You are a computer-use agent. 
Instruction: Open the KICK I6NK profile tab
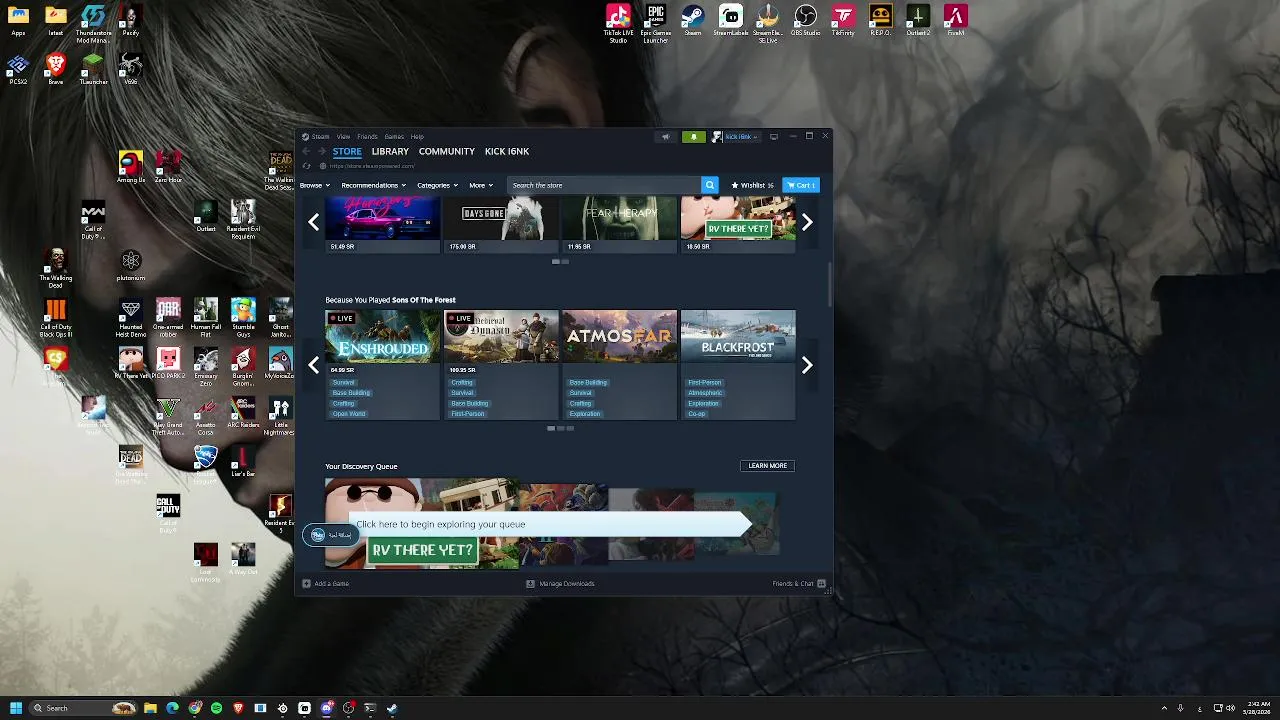pos(507,151)
